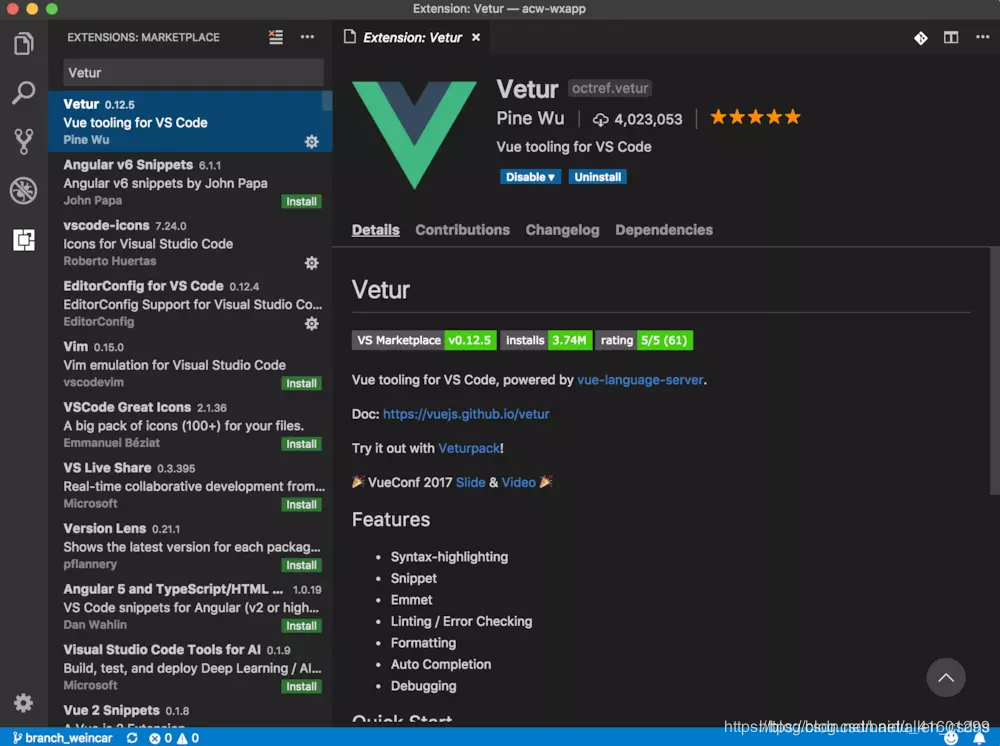Select Vue 2 Snippets list item
The height and width of the screenshot is (746, 1000).
(190, 715)
